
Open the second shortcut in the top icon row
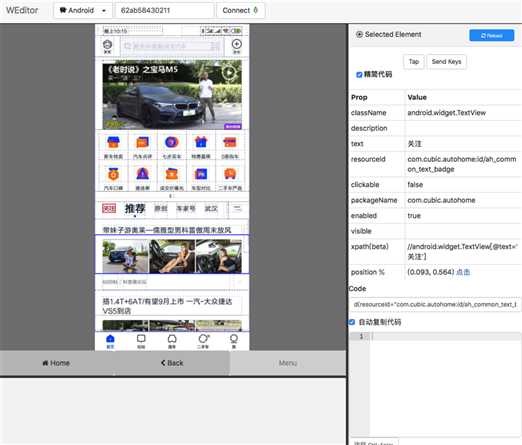[143, 143]
